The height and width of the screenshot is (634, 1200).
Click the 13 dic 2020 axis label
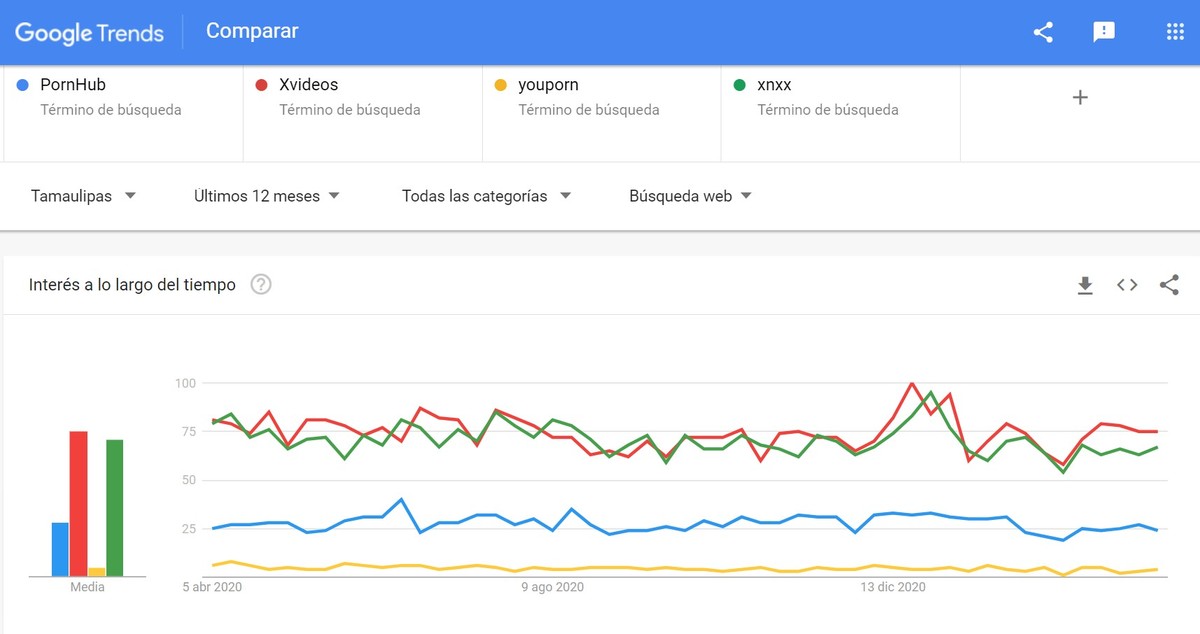pyautogui.click(x=893, y=587)
